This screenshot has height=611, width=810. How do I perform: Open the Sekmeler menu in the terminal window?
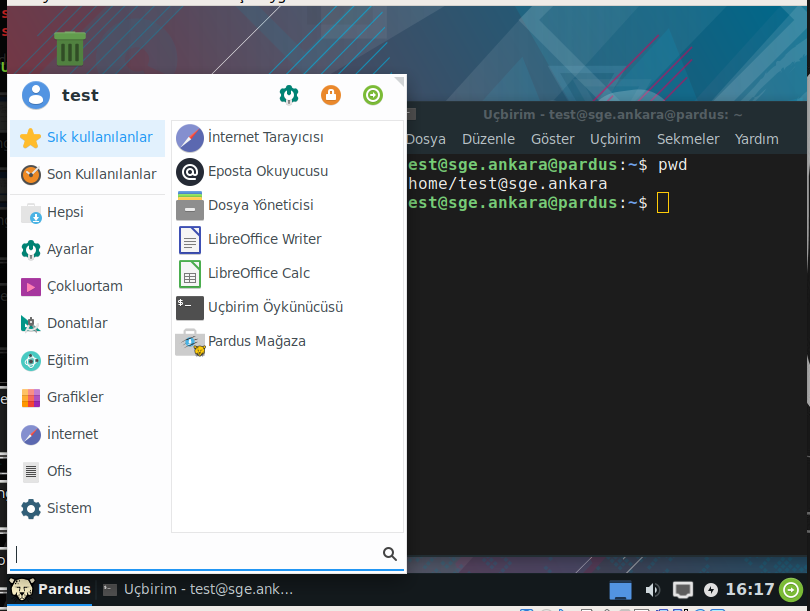click(688, 139)
